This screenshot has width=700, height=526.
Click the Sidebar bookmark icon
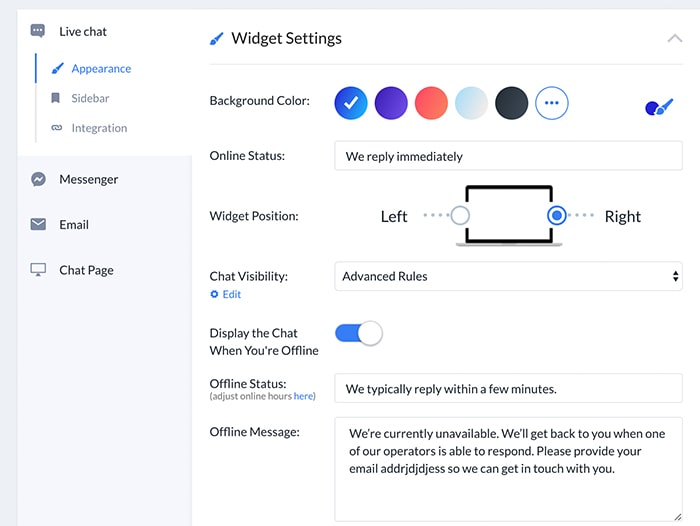(55, 98)
